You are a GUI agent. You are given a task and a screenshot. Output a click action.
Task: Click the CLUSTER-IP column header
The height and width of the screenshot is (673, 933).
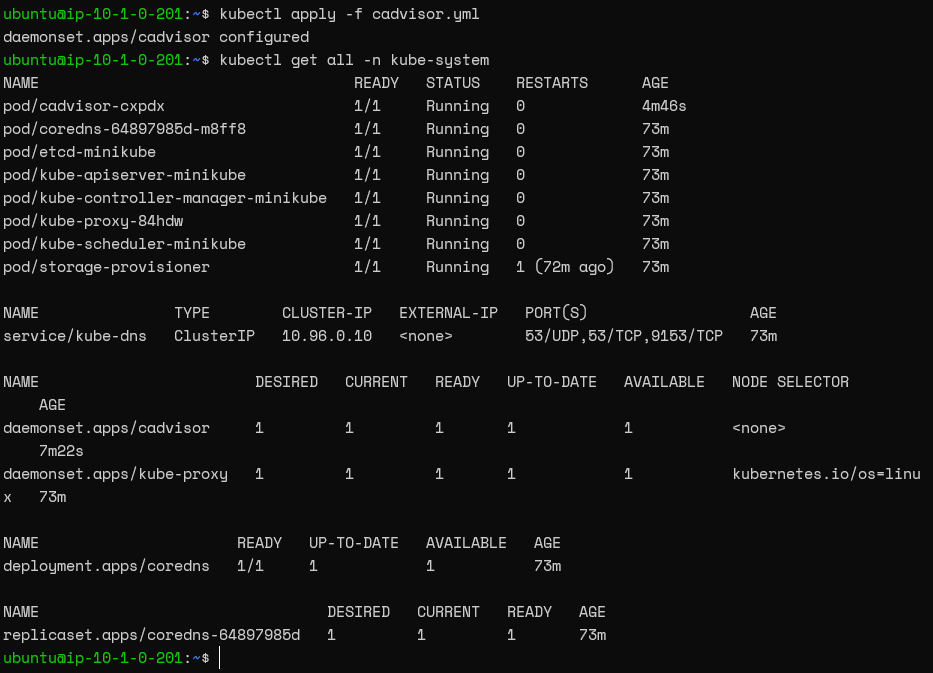327,313
